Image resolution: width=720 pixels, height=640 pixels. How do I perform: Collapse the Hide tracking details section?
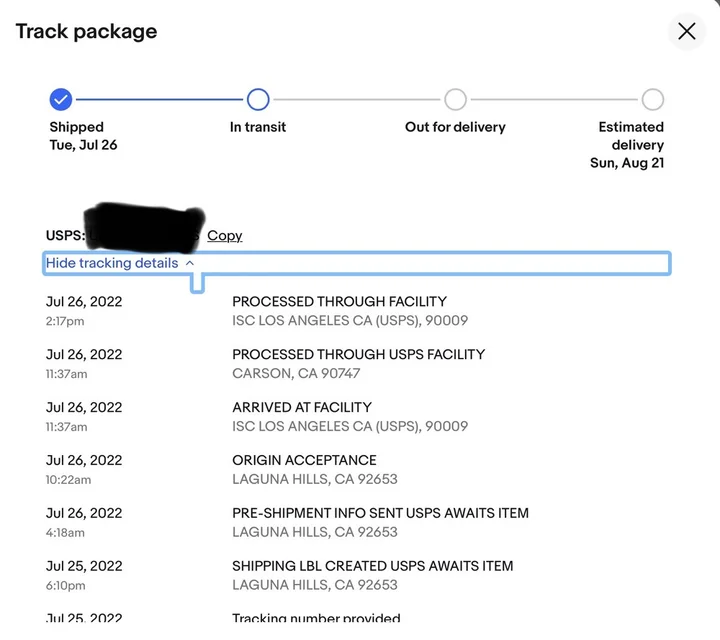pos(112,263)
